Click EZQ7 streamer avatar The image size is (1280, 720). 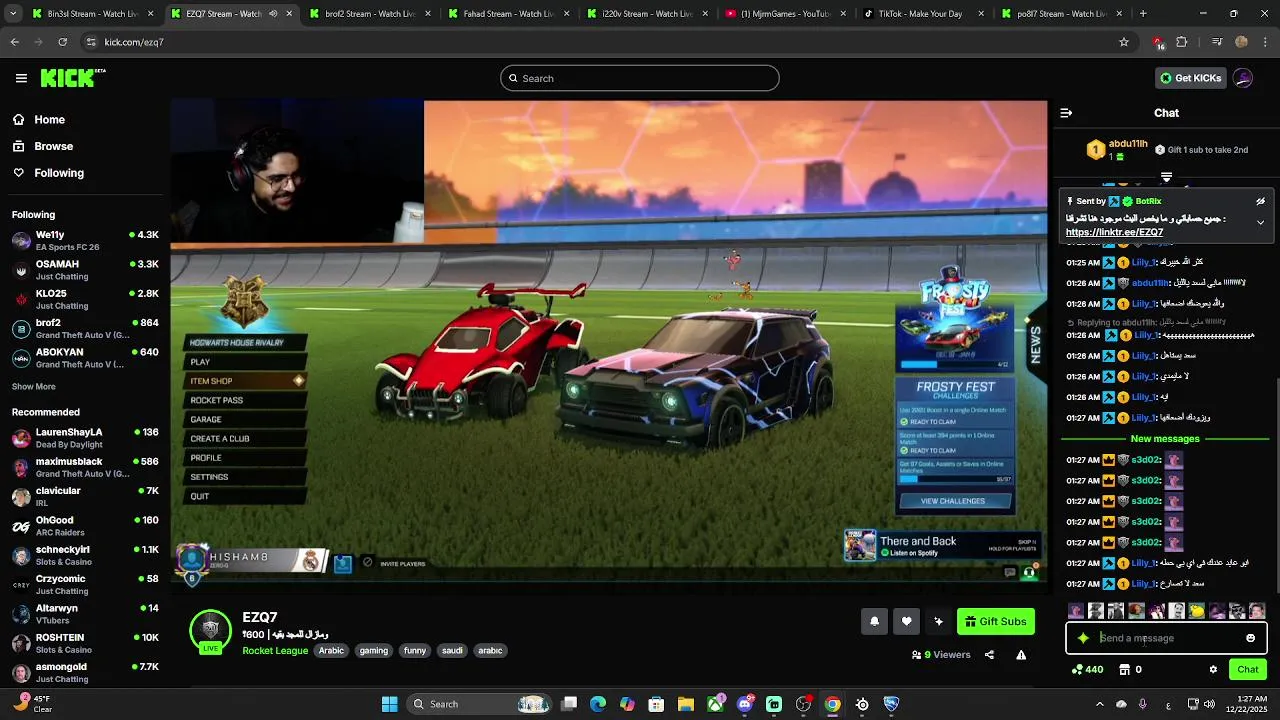(211, 630)
